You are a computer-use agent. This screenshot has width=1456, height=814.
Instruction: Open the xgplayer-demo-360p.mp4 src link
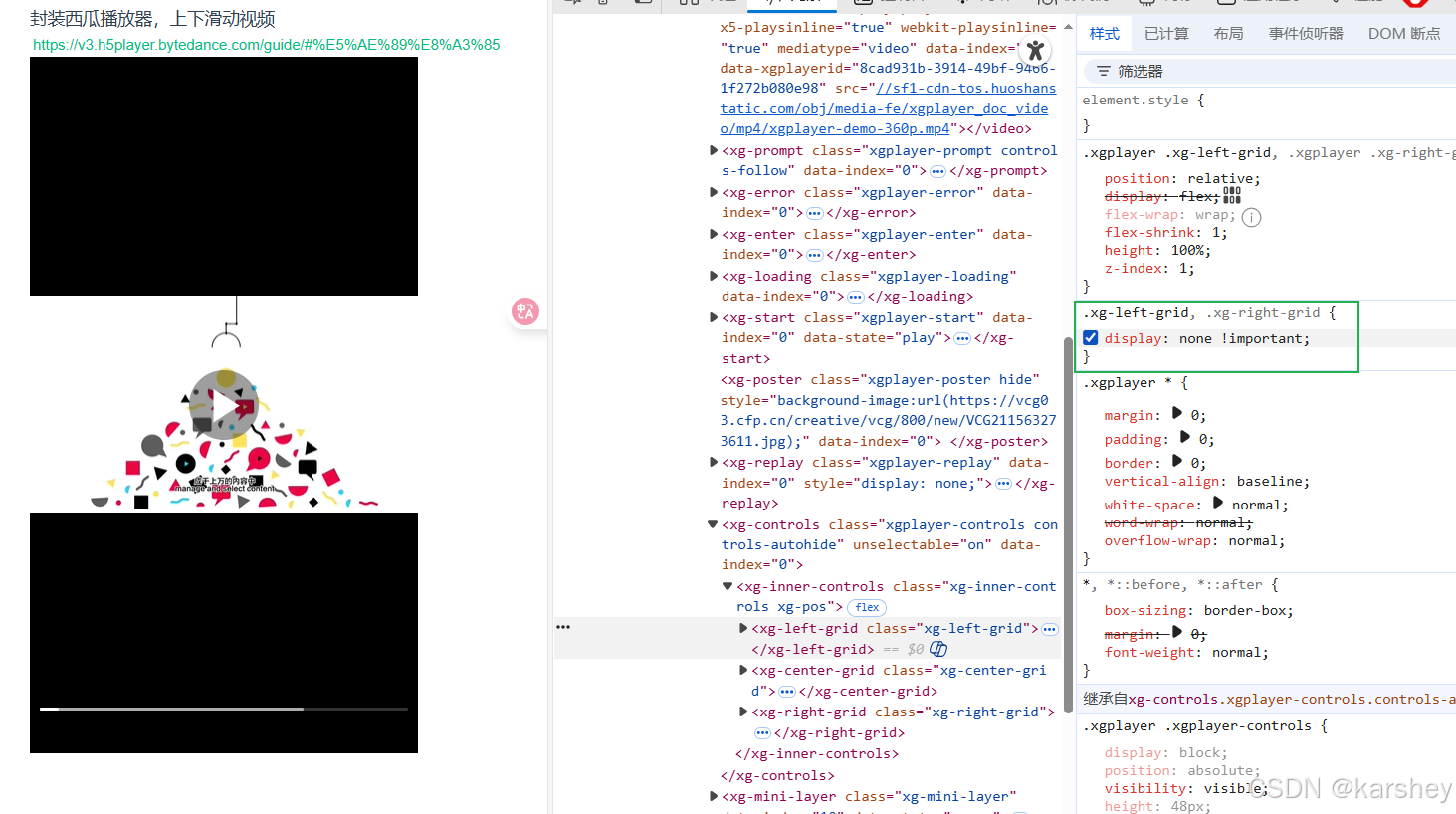click(x=885, y=108)
